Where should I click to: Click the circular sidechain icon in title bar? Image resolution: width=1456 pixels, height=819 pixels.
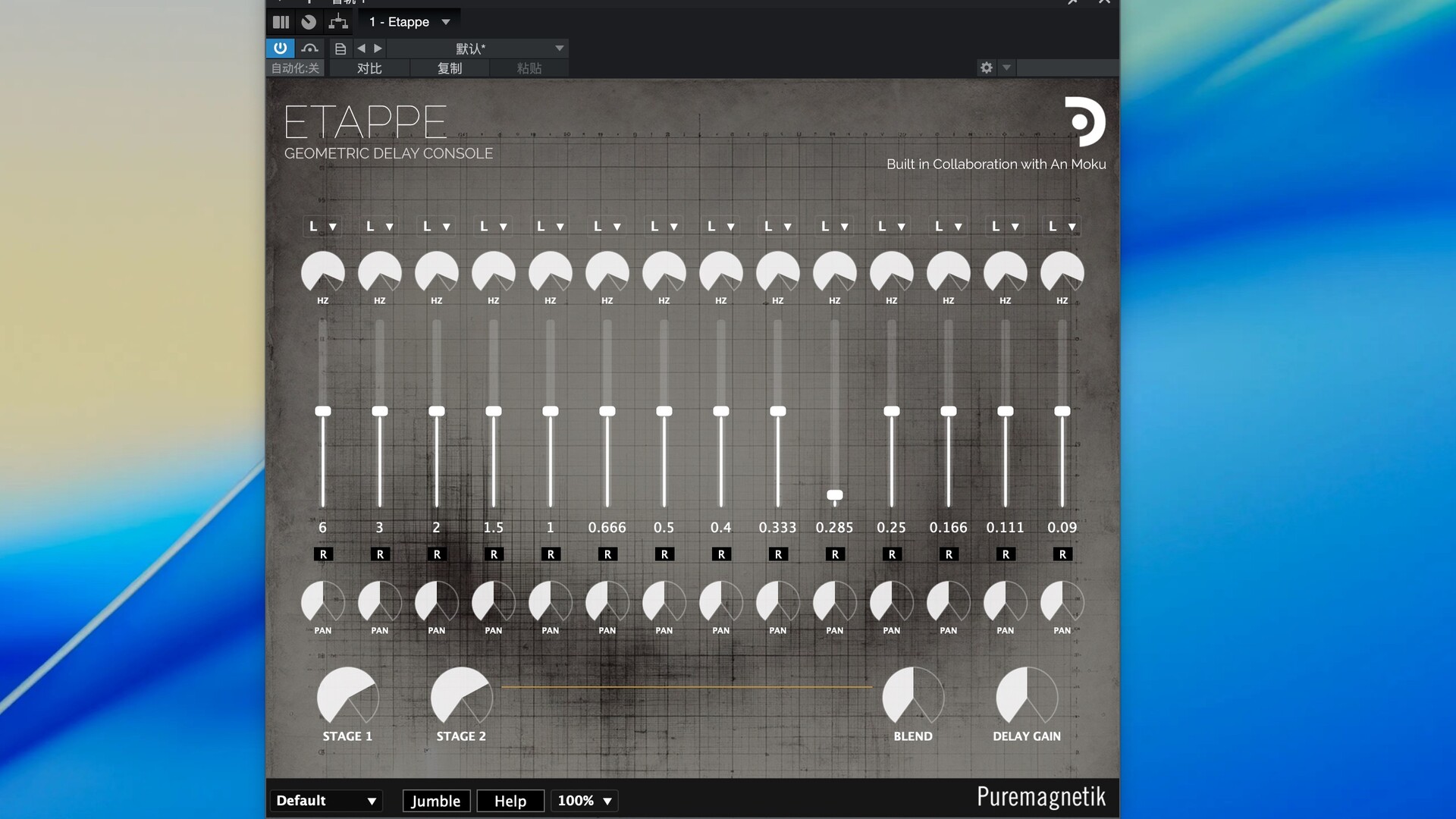(309, 22)
